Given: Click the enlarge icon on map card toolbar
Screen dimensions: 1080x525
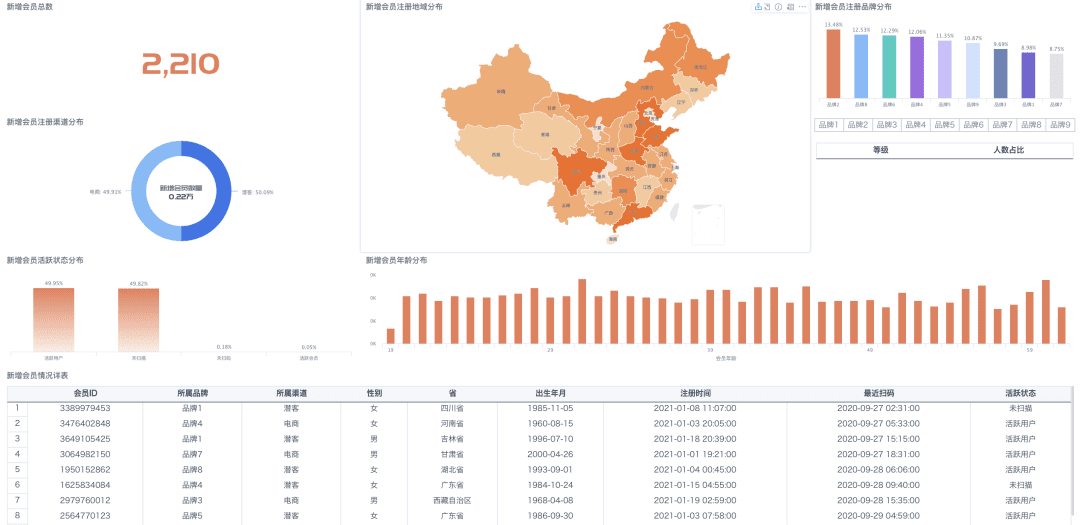Looking at the screenshot, I should pyautogui.click(x=767, y=7).
